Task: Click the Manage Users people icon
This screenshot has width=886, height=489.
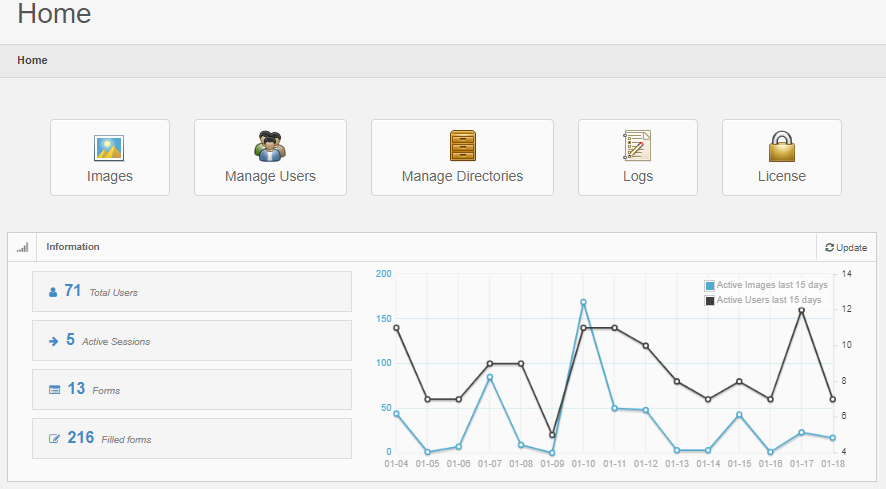Action: 270,146
